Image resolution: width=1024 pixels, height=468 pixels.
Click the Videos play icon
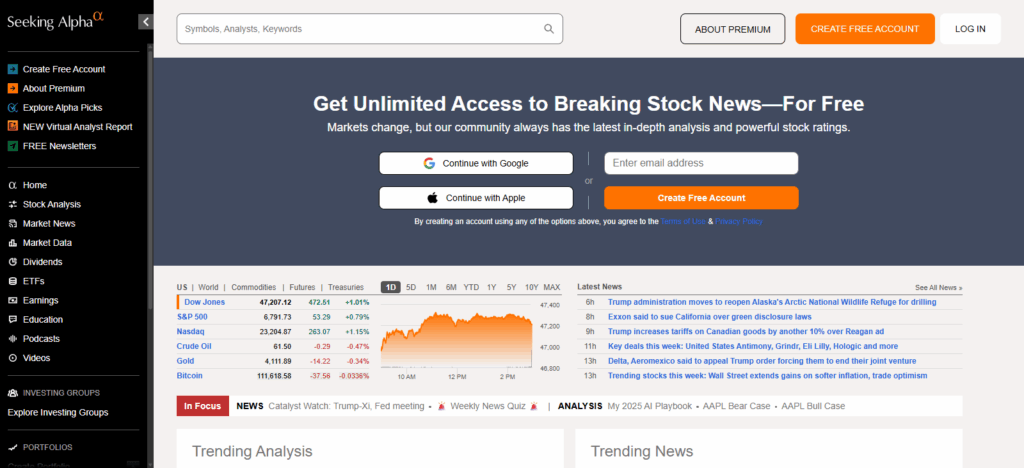pyautogui.click(x=12, y=358)
